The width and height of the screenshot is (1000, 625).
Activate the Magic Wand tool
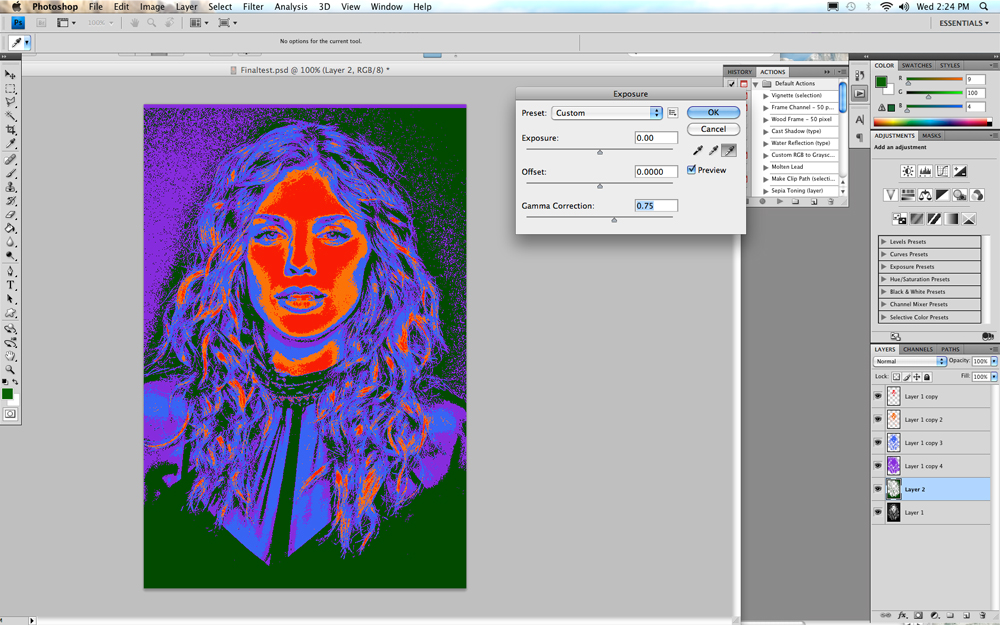[x=10, y=116]
